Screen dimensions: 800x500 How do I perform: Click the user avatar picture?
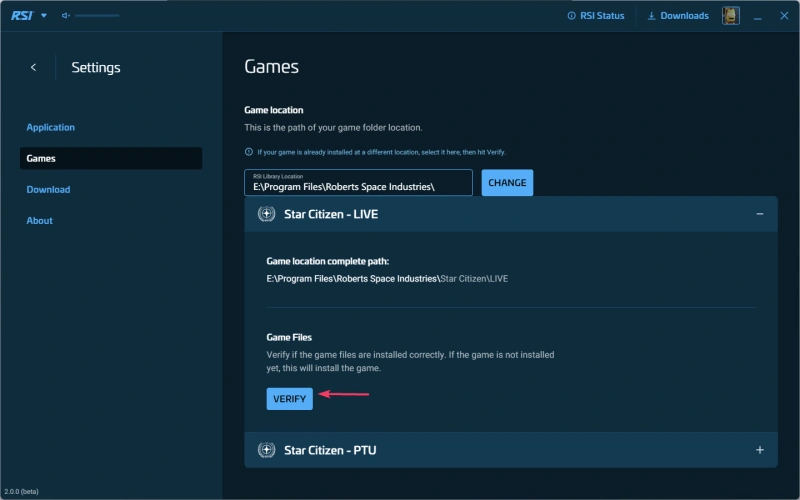(731, 16)
